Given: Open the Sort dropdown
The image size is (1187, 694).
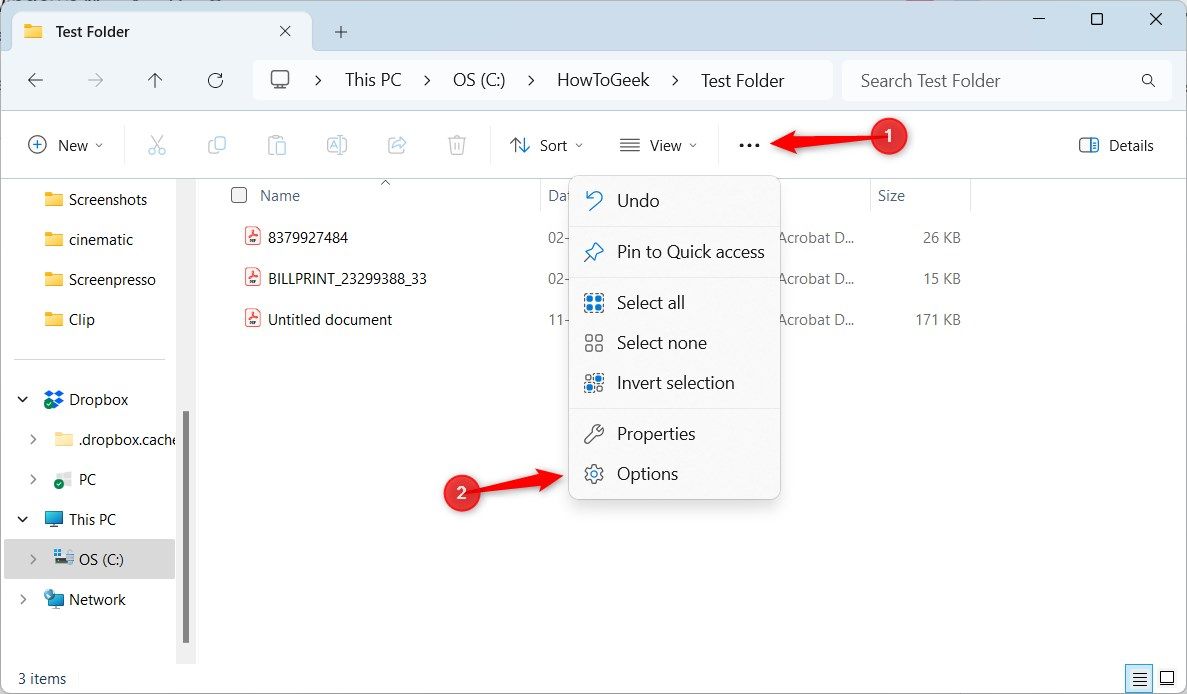Looking at the screenshot, I should pyautogui.click(x=547, y=145).
